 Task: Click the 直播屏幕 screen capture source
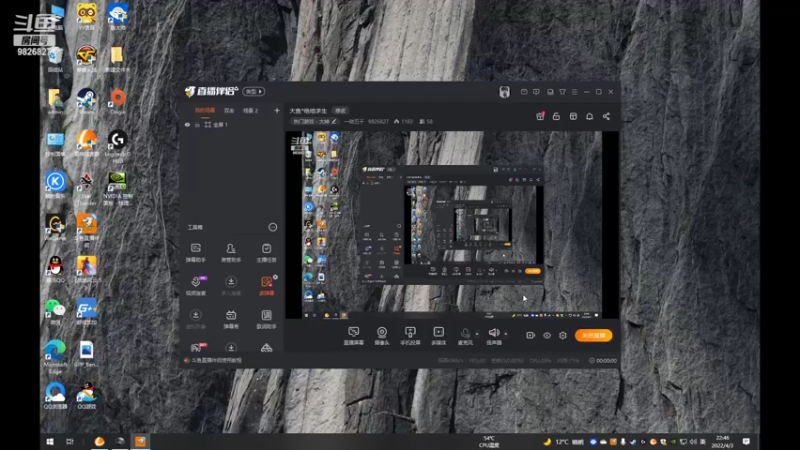coord(354,336)
